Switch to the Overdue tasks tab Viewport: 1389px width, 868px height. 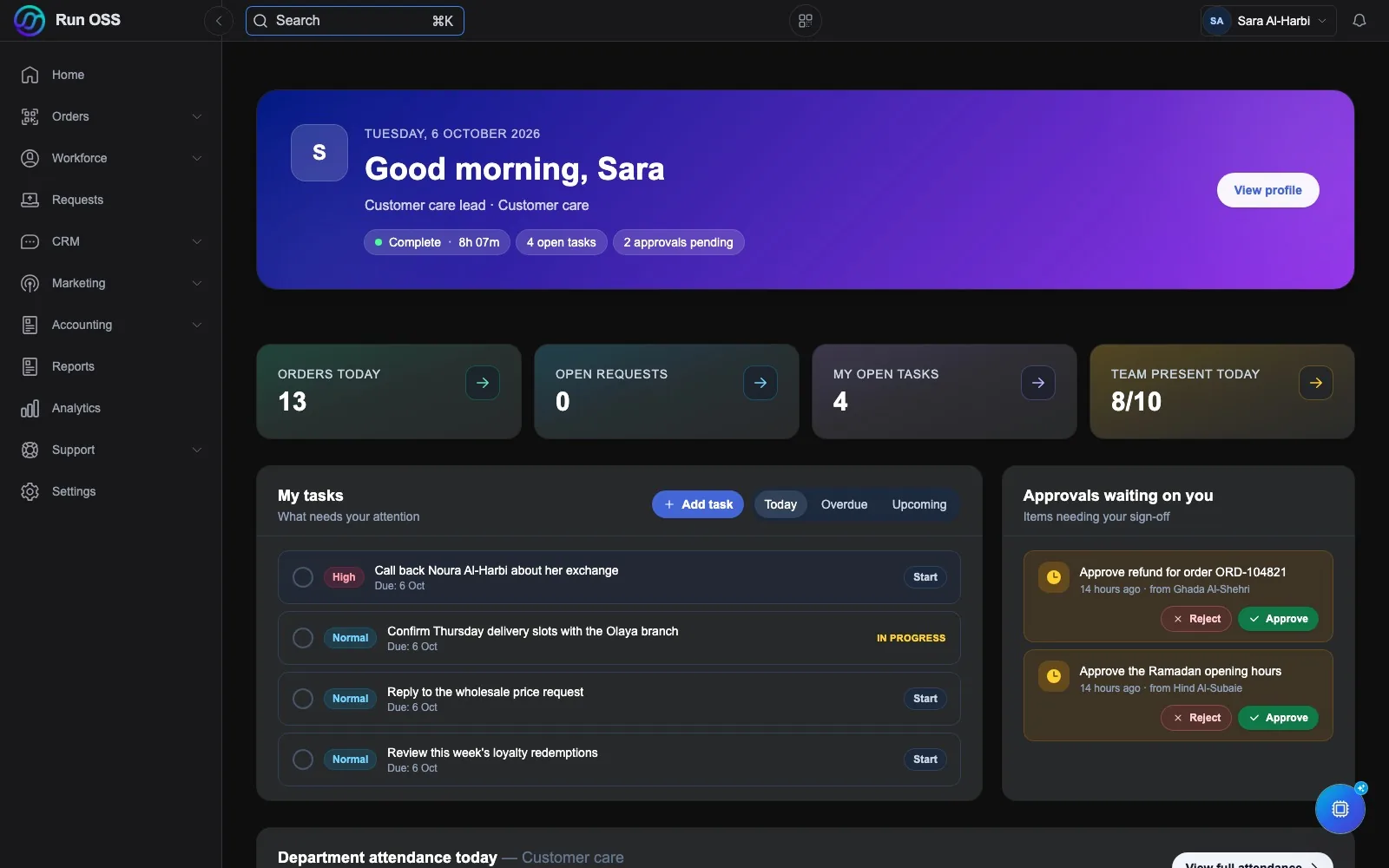[844, 504]
